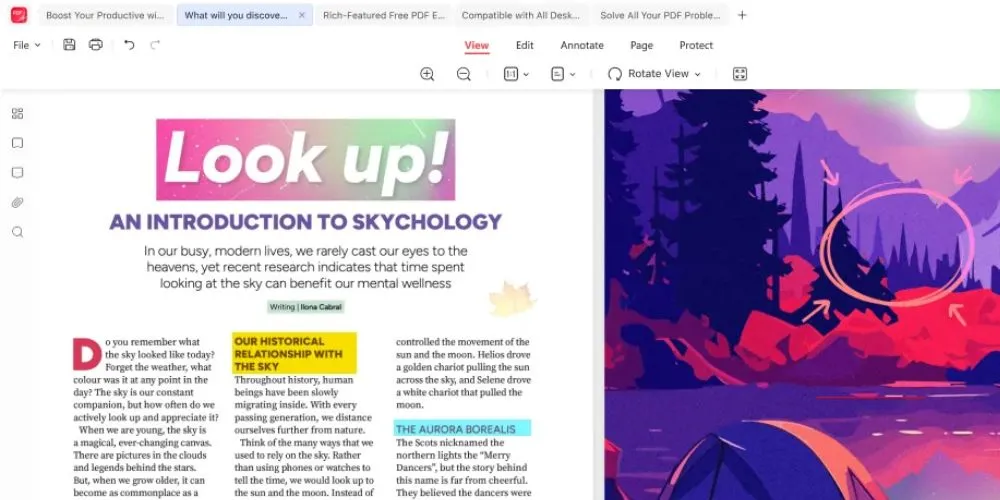Open the comments sidebar panel

pyautogui.click(x=17, y=173)
